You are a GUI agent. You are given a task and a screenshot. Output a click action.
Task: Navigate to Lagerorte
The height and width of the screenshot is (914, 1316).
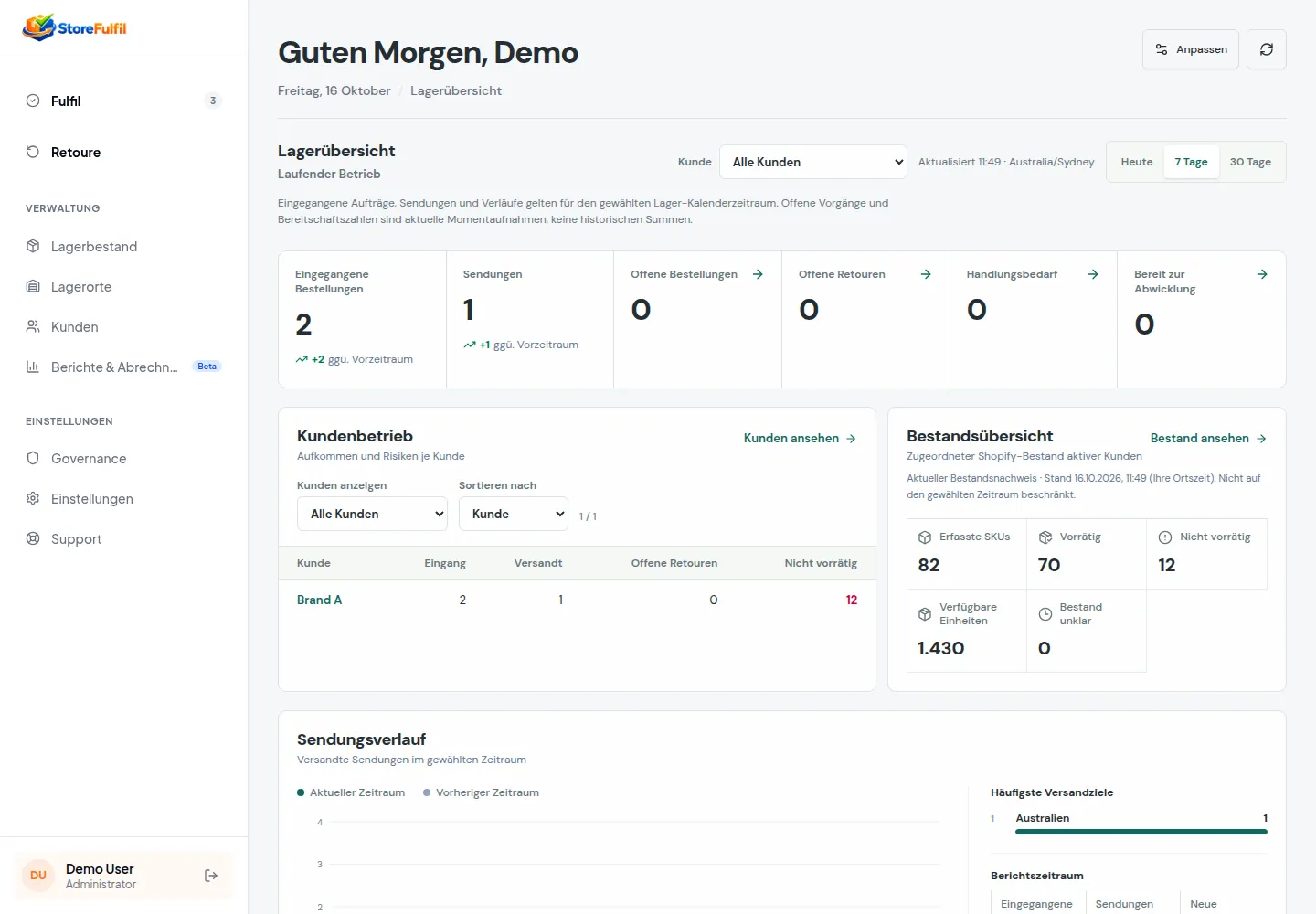pos(124,286)
